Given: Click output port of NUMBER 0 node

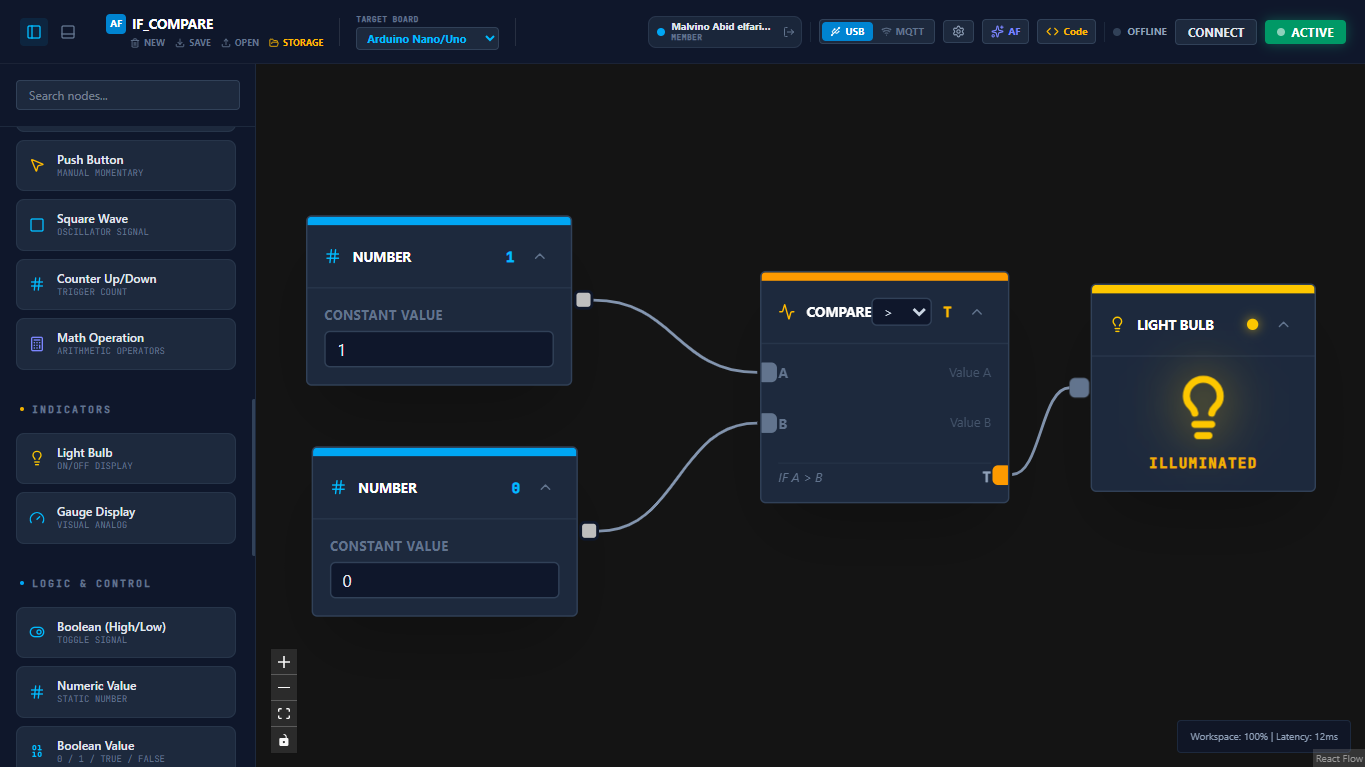Looking at the screenshot, I should click(589, 530).
